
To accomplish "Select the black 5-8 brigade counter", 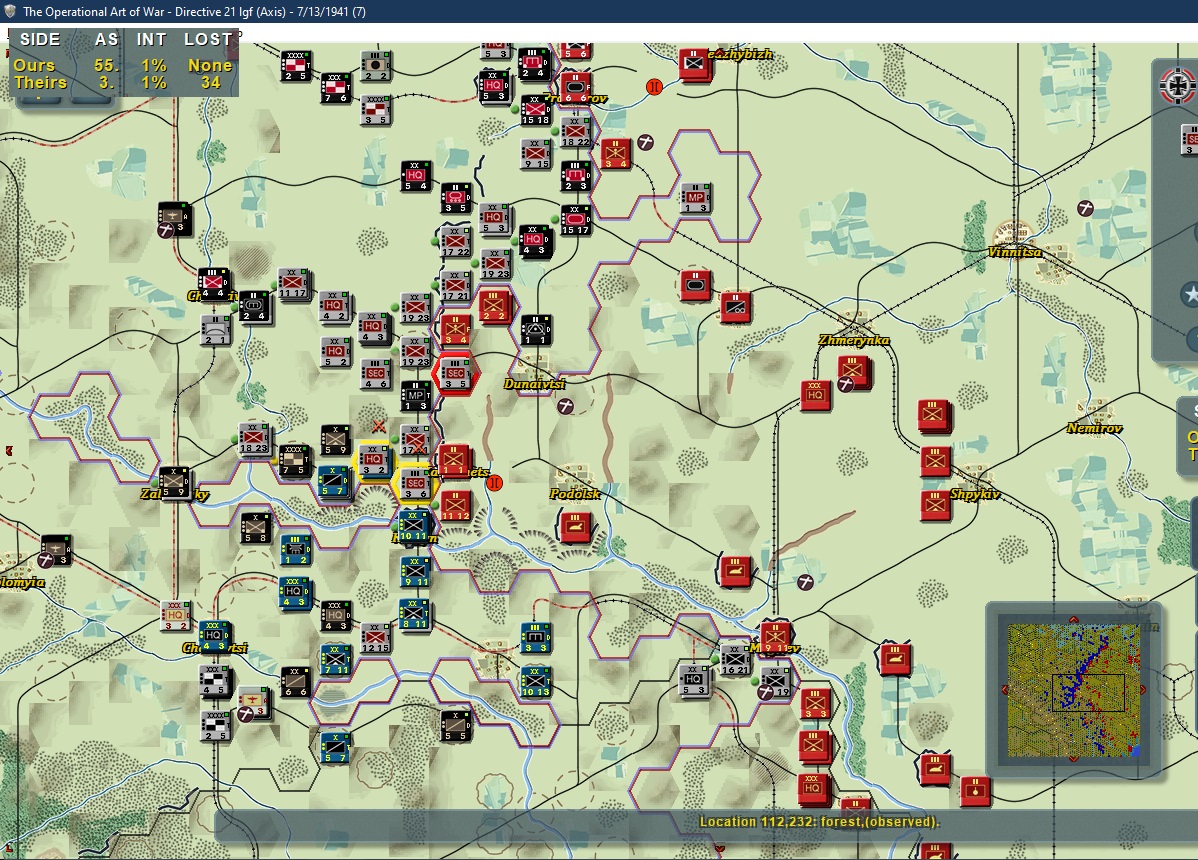I will tap(255, 528).
